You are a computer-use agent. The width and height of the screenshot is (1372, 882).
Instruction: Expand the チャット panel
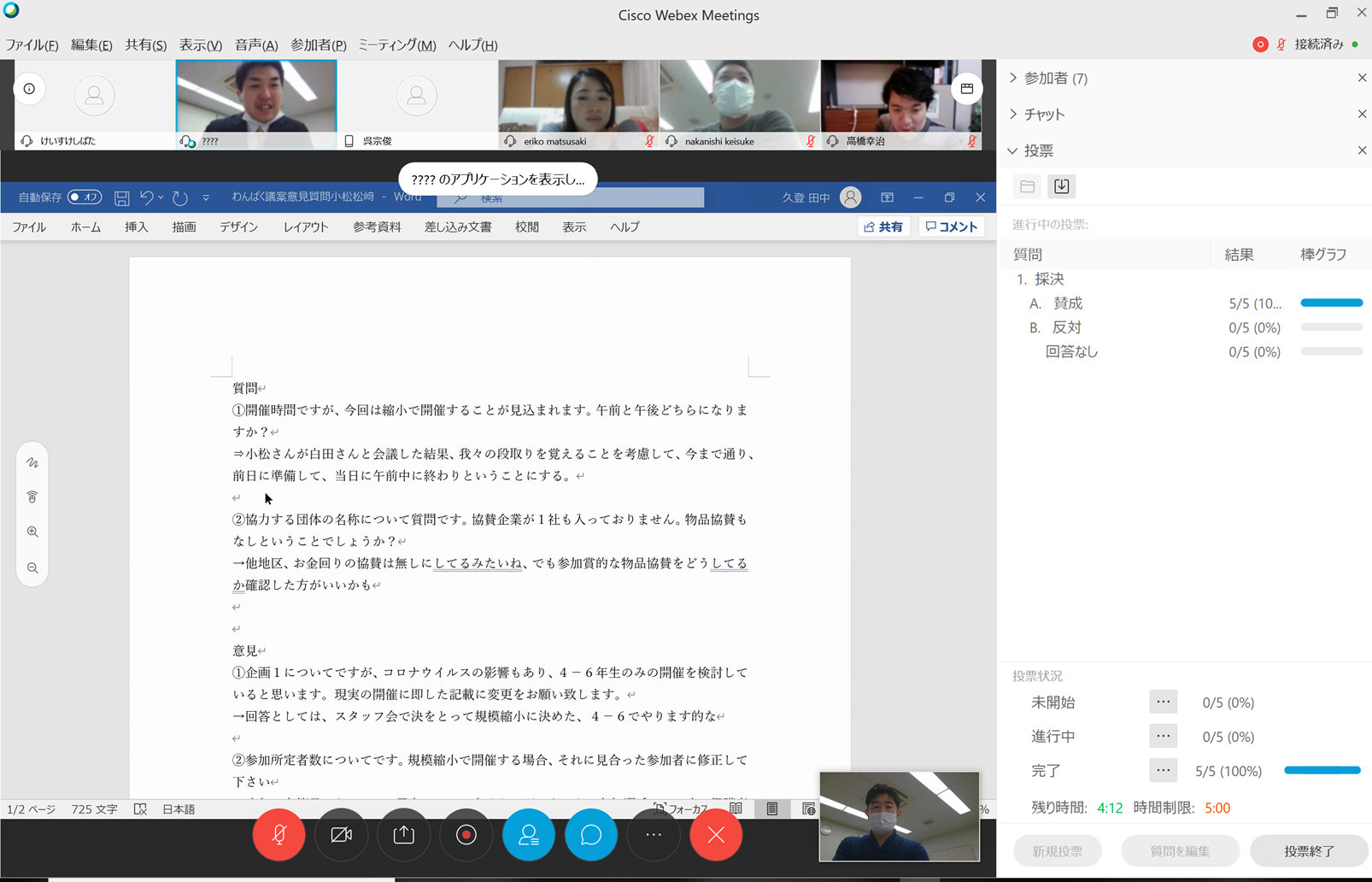[1044, 115]
